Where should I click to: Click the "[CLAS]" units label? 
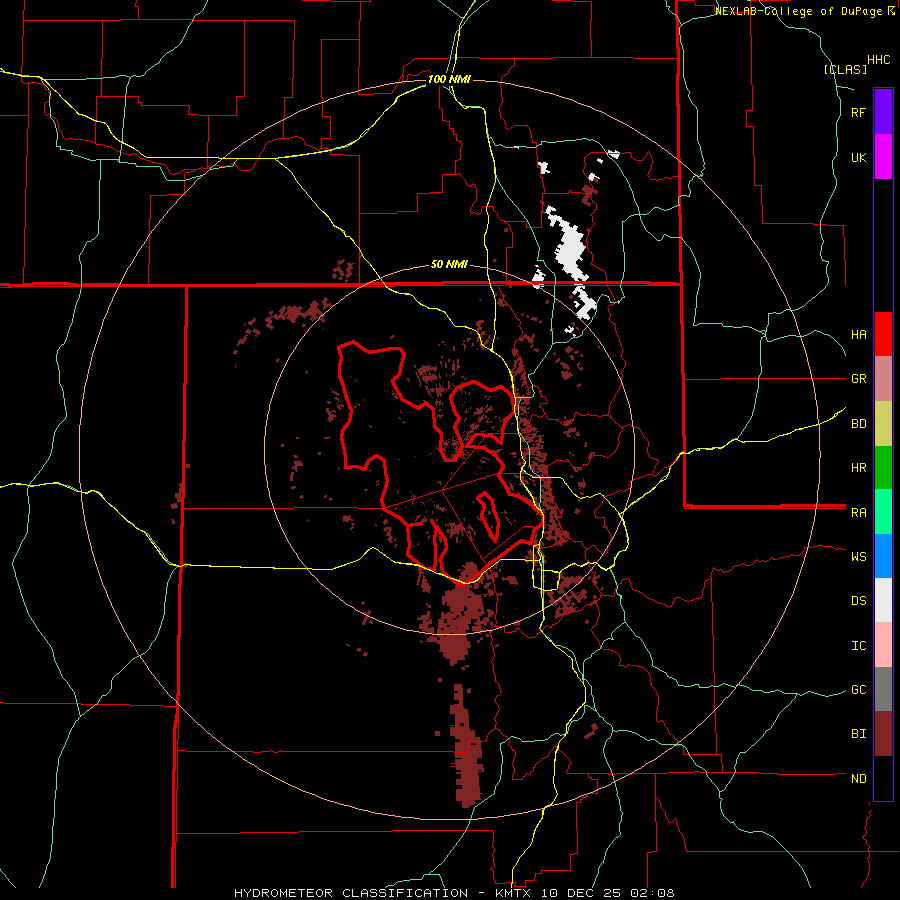pyautogui.click(x=845, y=69)
